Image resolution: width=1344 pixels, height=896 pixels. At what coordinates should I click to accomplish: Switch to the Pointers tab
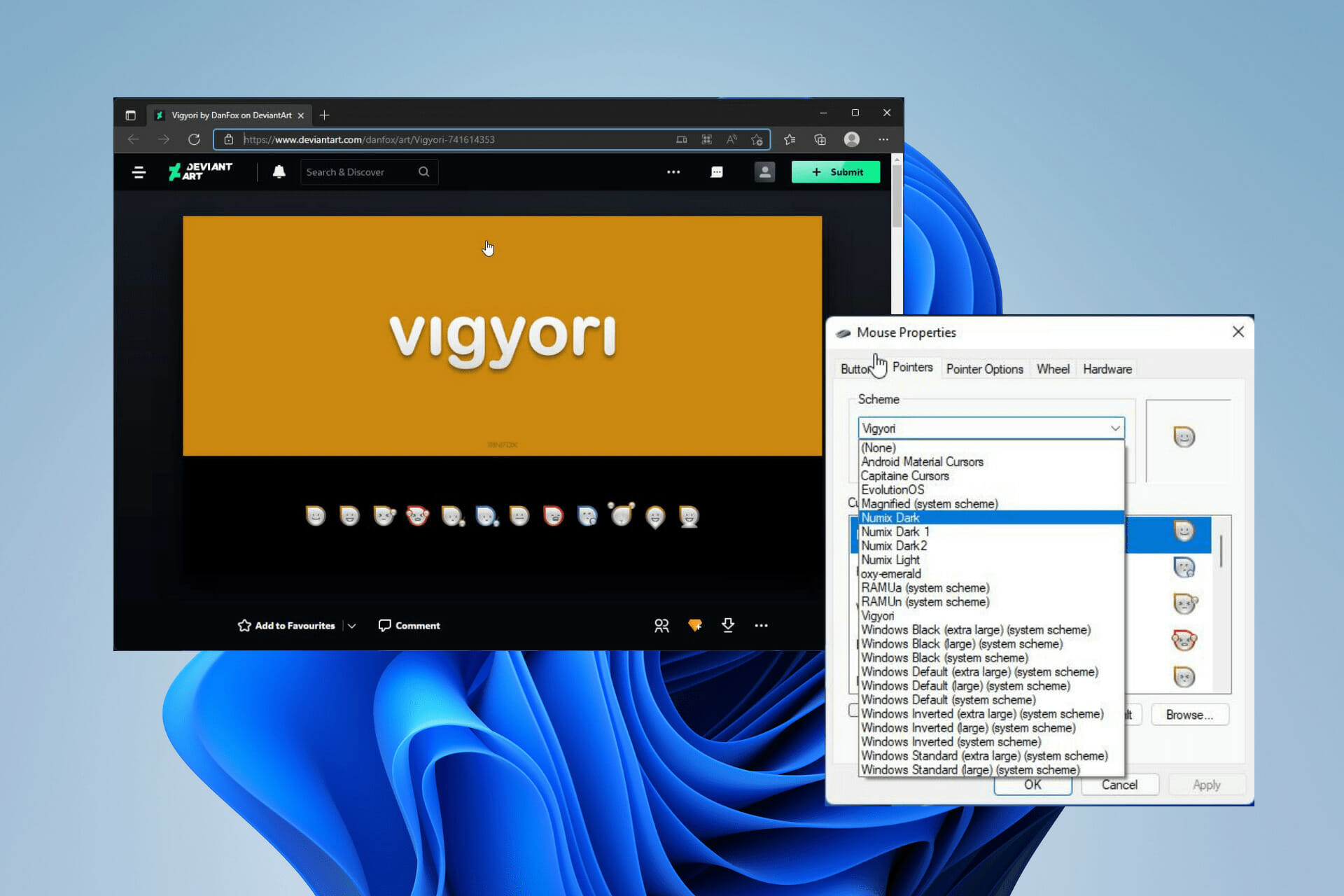912,367
